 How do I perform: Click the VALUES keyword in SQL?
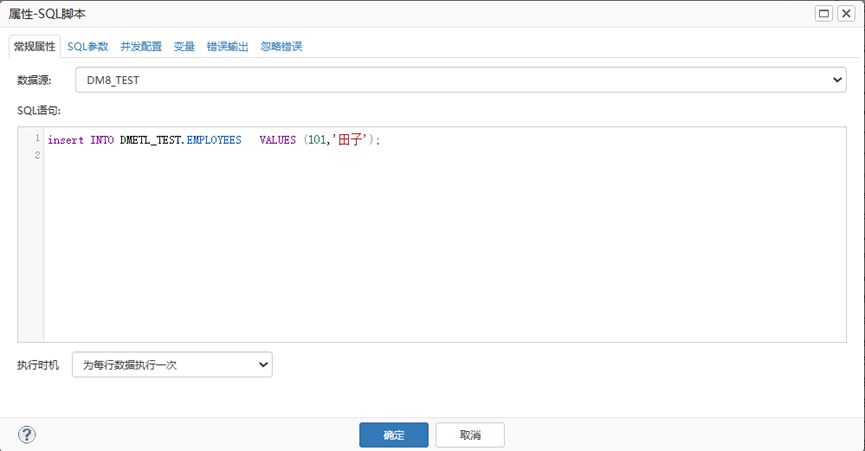coord(277,140)
